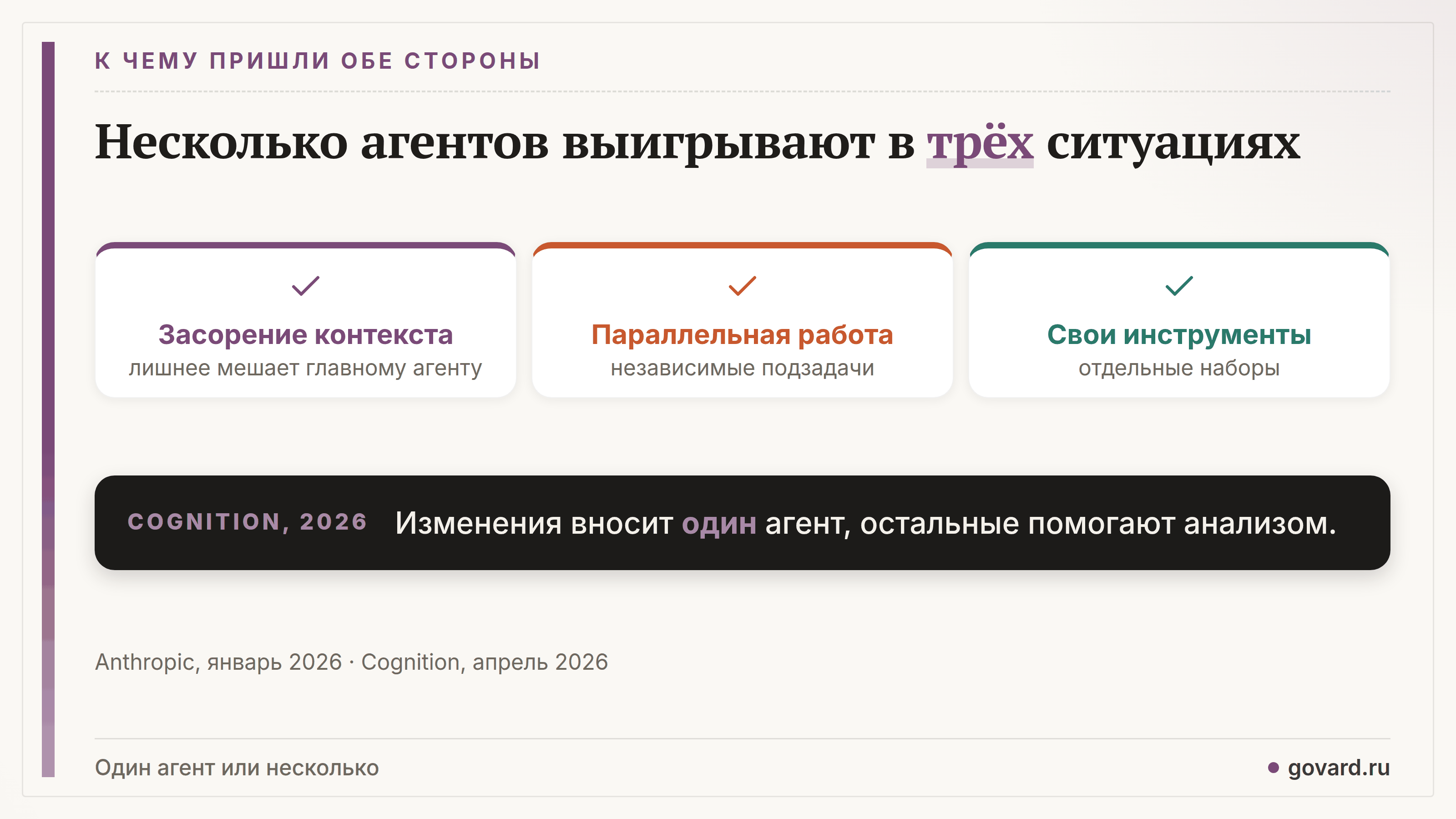
Task: Open the govard.ru link
Action: (x=1339, y=768)
